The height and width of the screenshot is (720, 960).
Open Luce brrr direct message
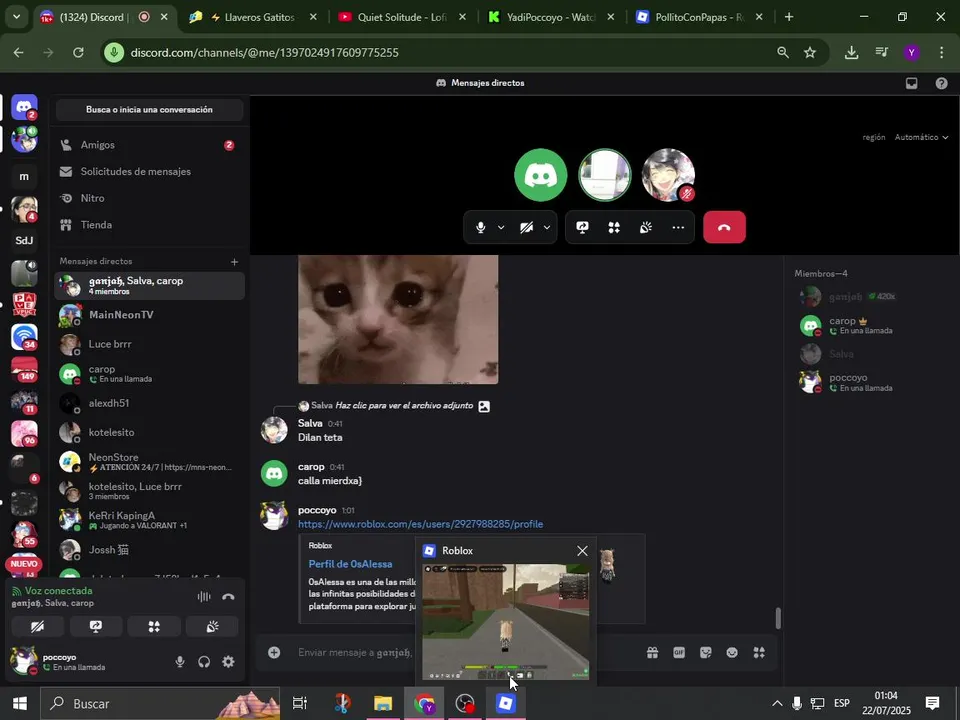coord(149,344)
